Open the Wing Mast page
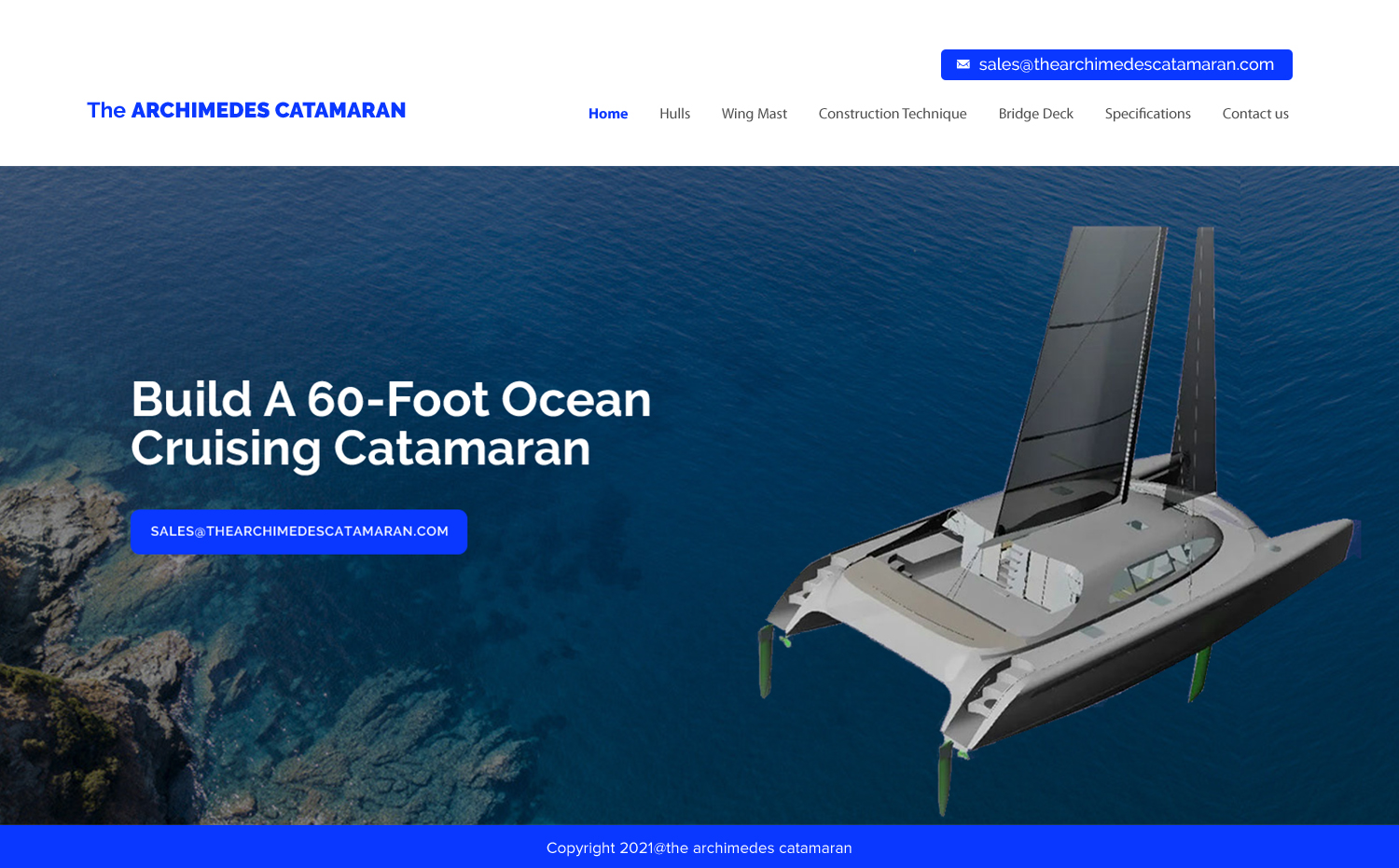 755,114
